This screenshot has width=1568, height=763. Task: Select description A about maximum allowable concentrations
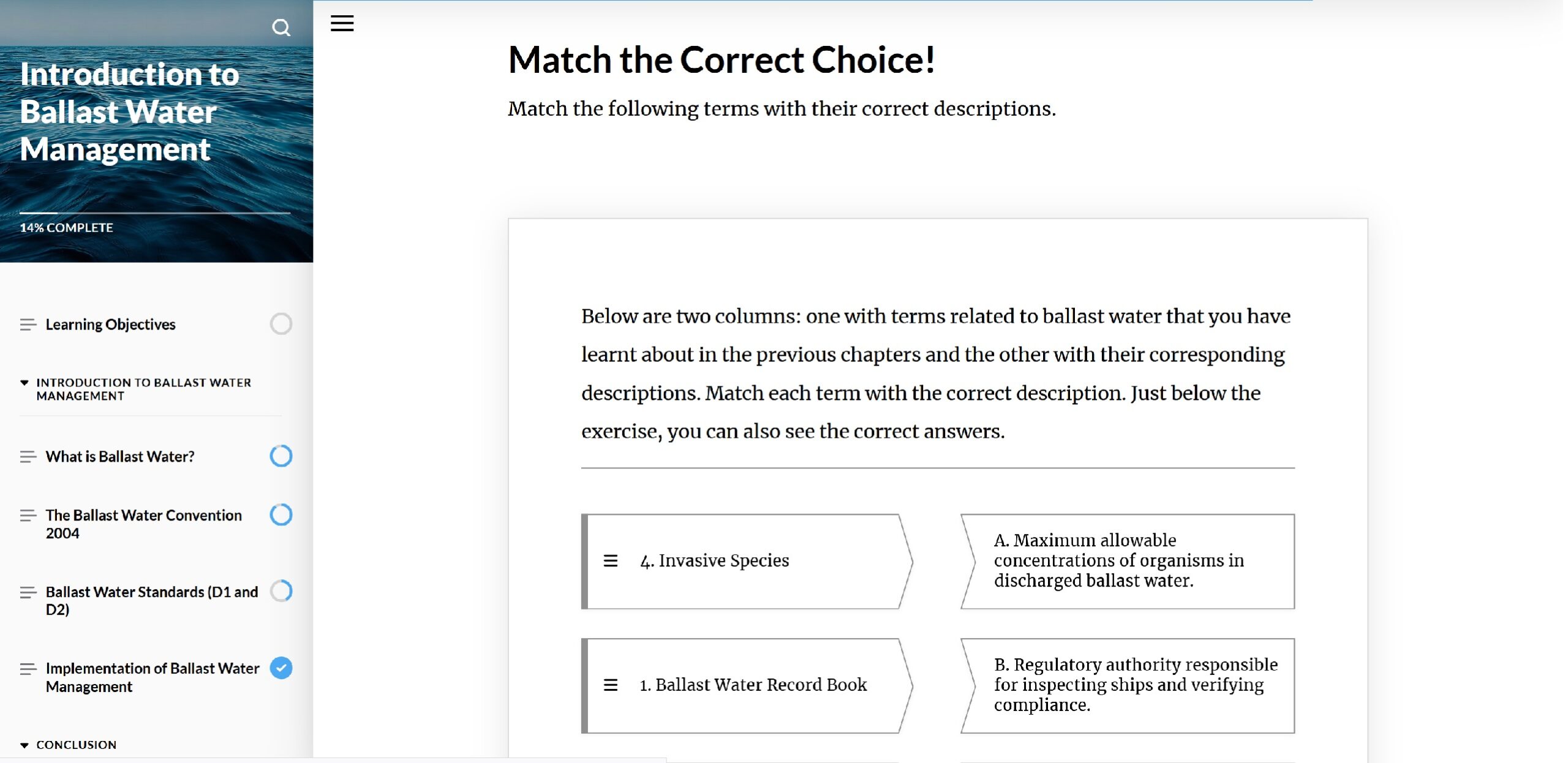(x=1128, y=561)
